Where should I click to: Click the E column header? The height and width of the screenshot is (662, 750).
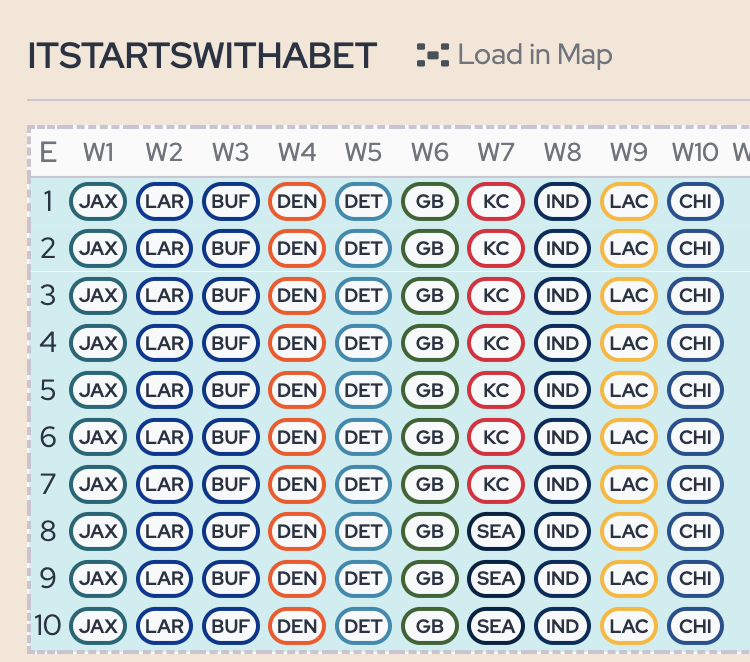[x=48, y=153]
